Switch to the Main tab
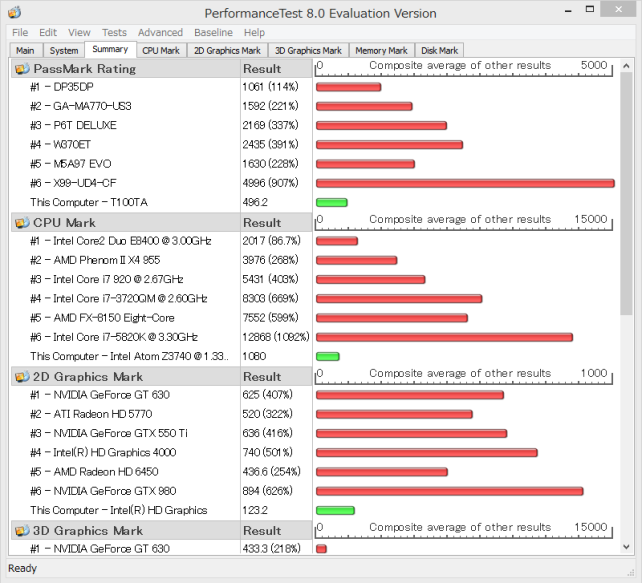This screenshot has height=583, width=642. (x=25, y=50)
